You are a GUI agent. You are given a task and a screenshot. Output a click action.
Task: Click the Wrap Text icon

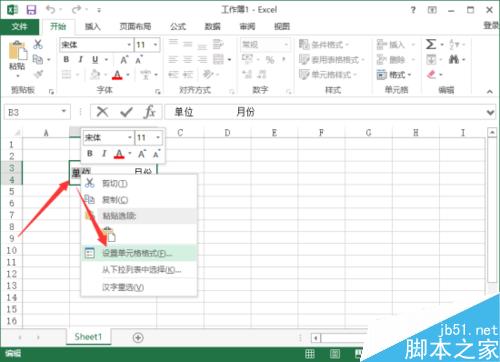(x=218, y=44)
